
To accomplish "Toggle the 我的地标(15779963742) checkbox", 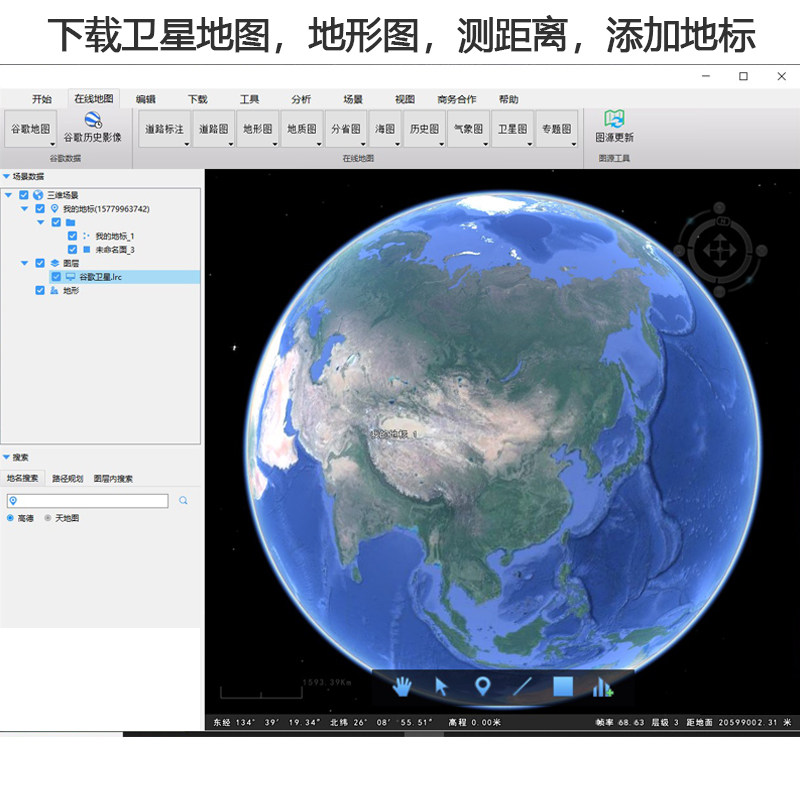I will (40, 209).
